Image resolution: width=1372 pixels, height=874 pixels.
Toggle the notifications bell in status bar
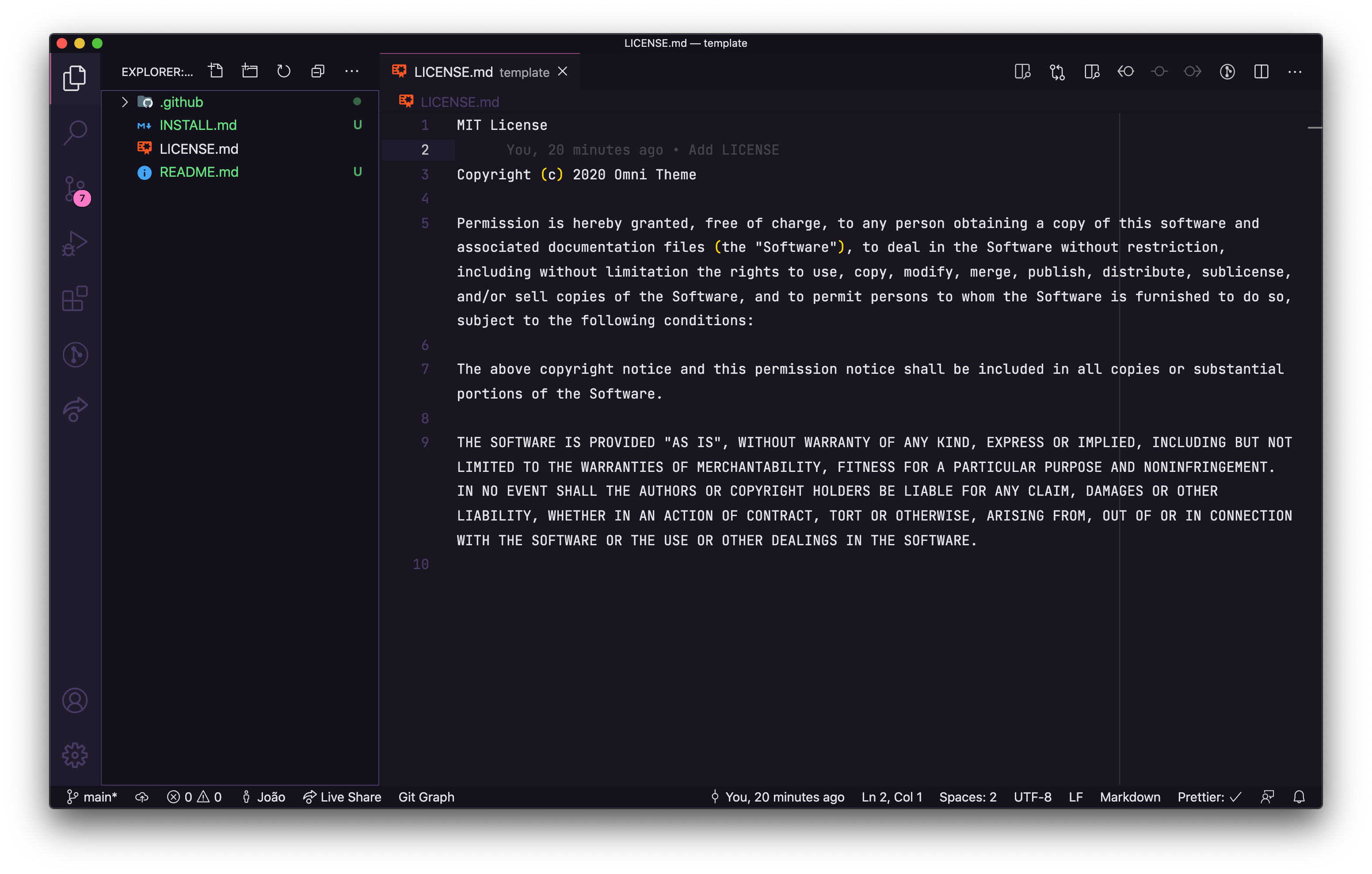(x=1299, y=797)
